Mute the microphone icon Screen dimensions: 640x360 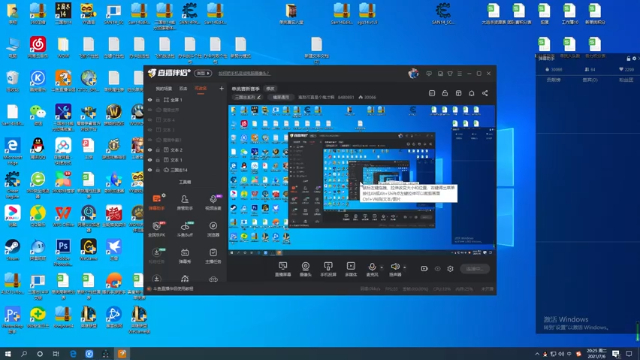pyautogui.click(x=372, y=267)
